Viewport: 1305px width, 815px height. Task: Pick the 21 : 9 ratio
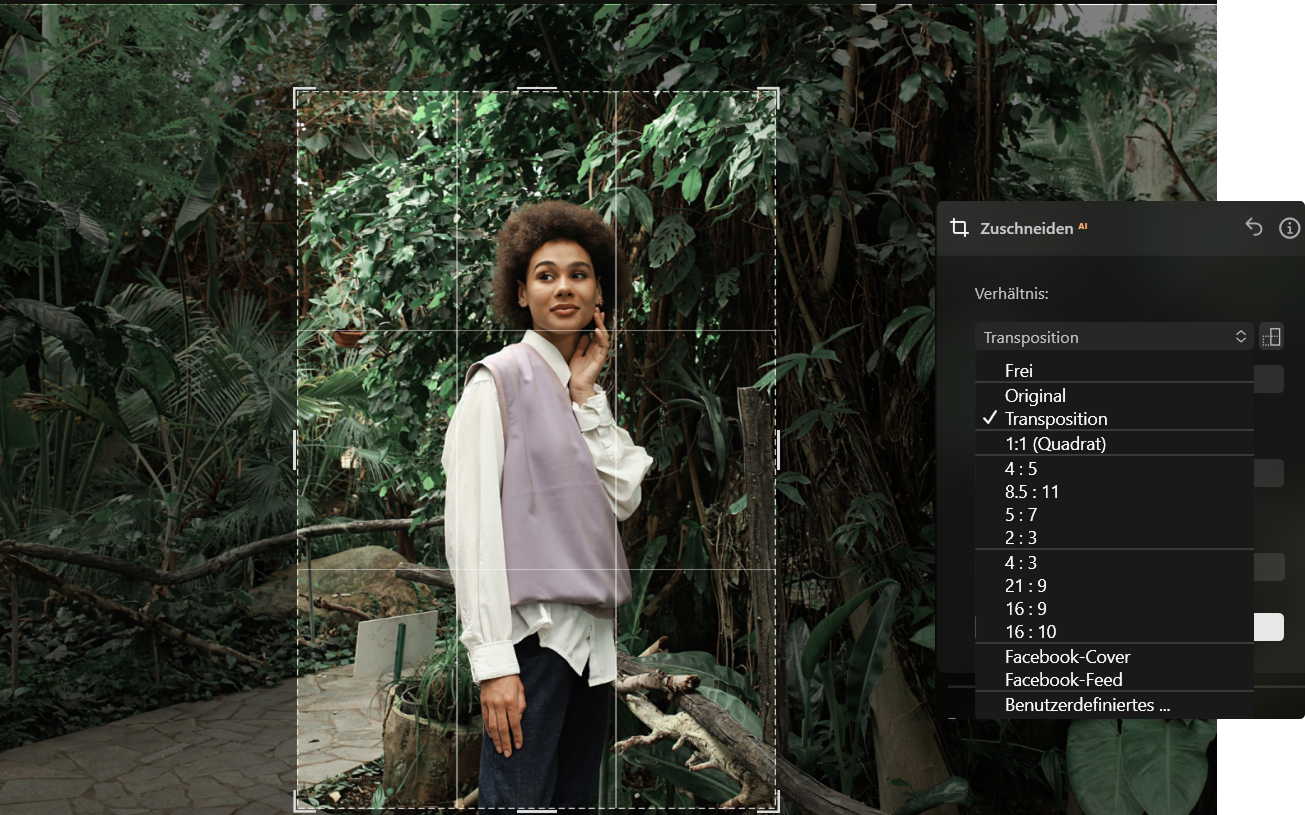(1114, 586)
